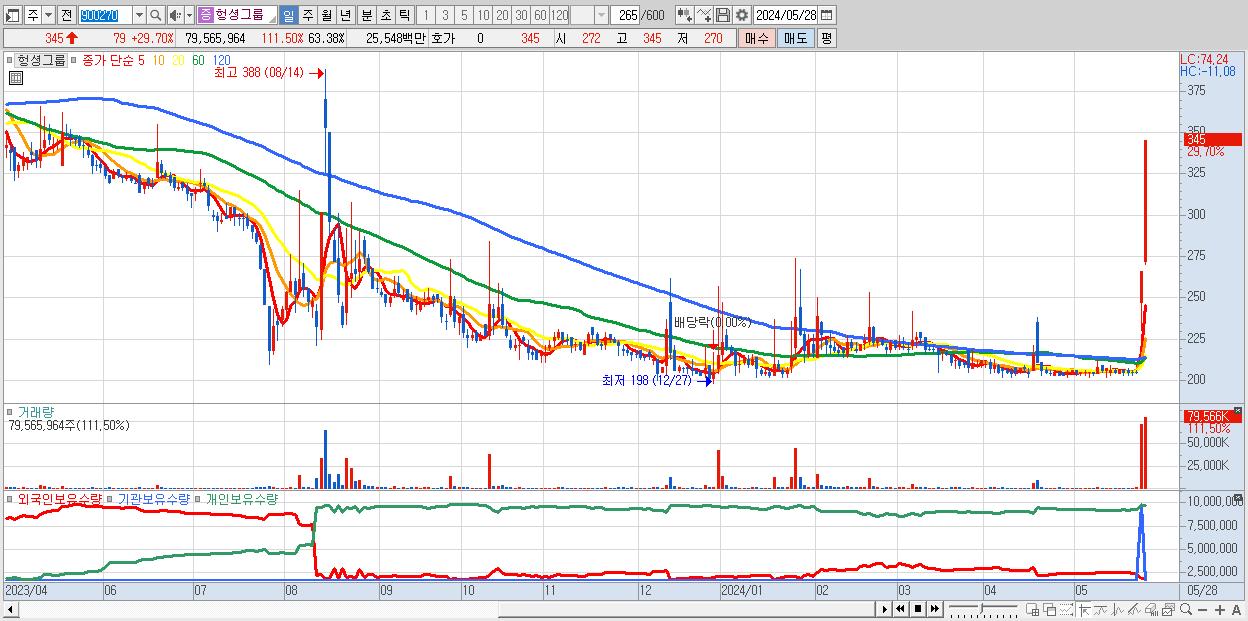This screenshot has width=1248, height=621.
Task: Click the zoom magnifier in bottom toolbar
Action: click(x=1185, y=609)
